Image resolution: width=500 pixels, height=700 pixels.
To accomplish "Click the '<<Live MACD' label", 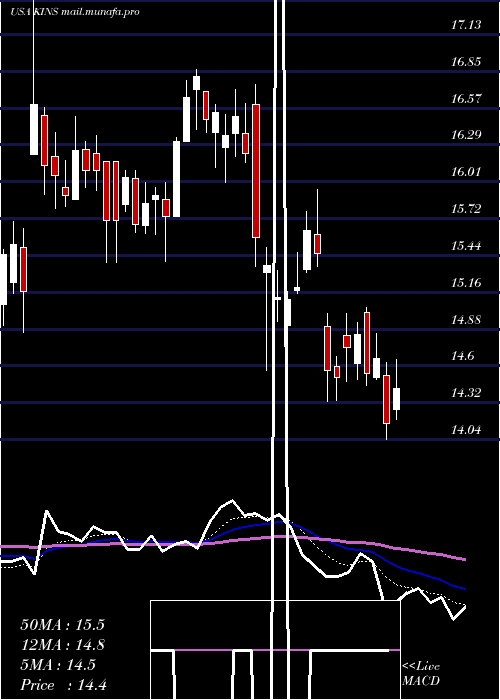I will pyautogui.click(x=421, y=674).
